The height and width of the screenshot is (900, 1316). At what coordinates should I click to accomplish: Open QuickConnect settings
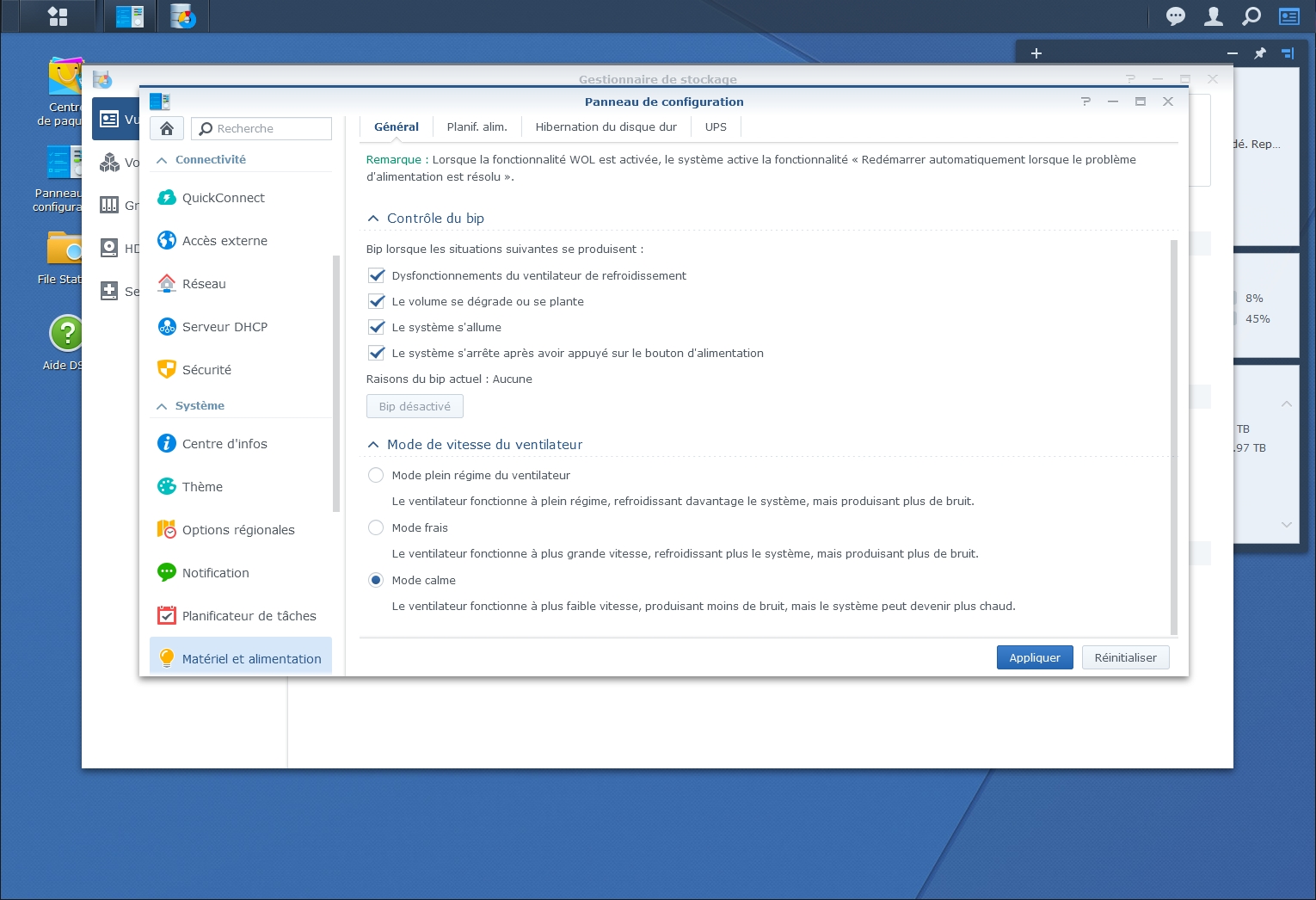click(x=223, y=198)
